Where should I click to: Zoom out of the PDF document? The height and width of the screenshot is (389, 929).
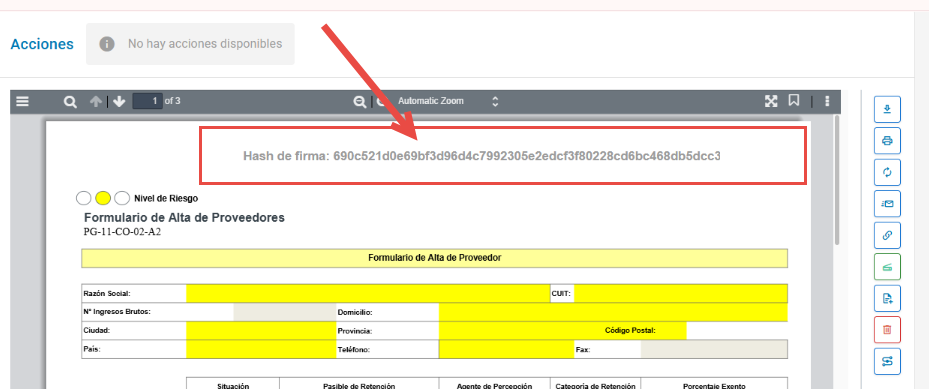point(360,102)
